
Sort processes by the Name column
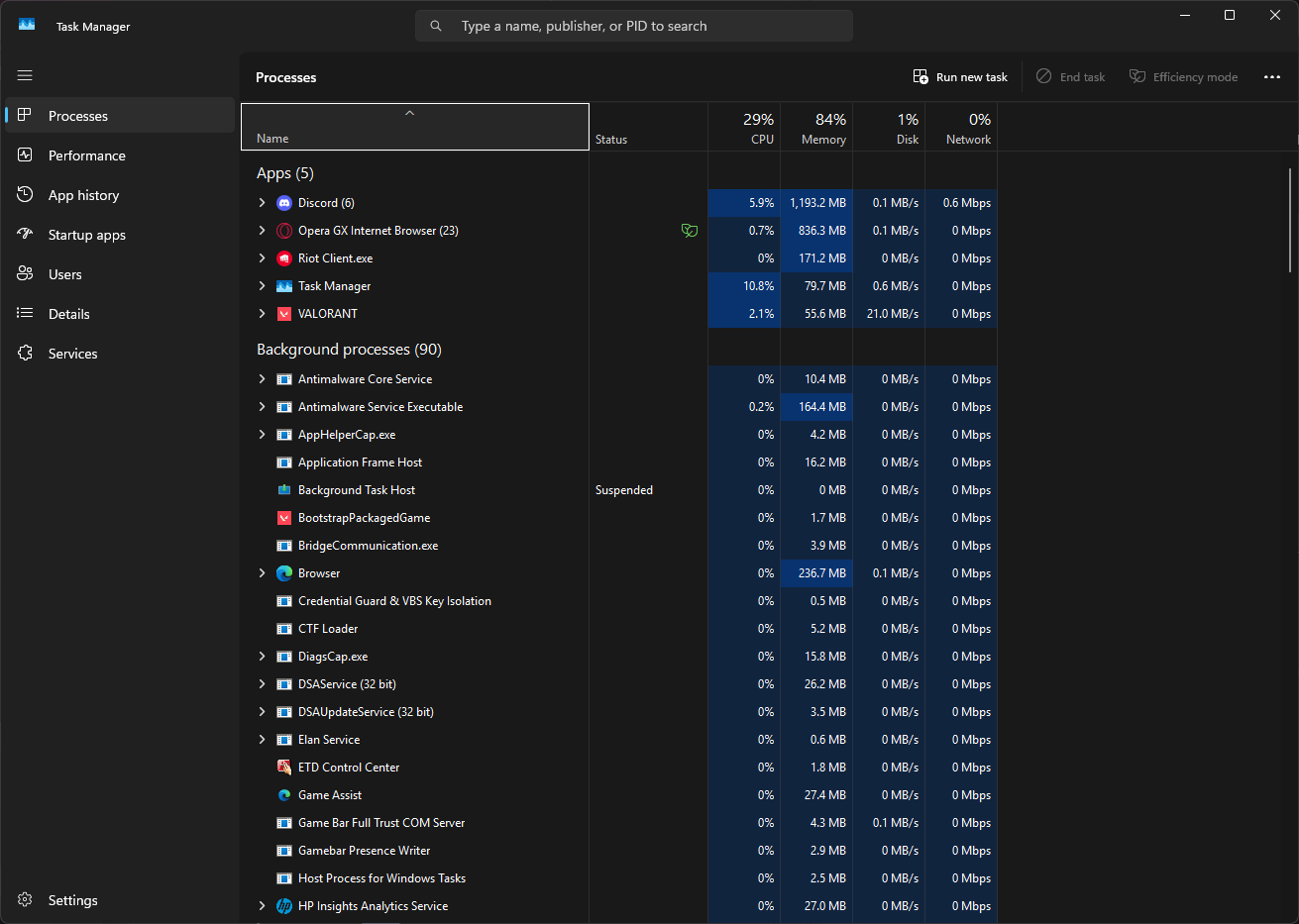415,127
